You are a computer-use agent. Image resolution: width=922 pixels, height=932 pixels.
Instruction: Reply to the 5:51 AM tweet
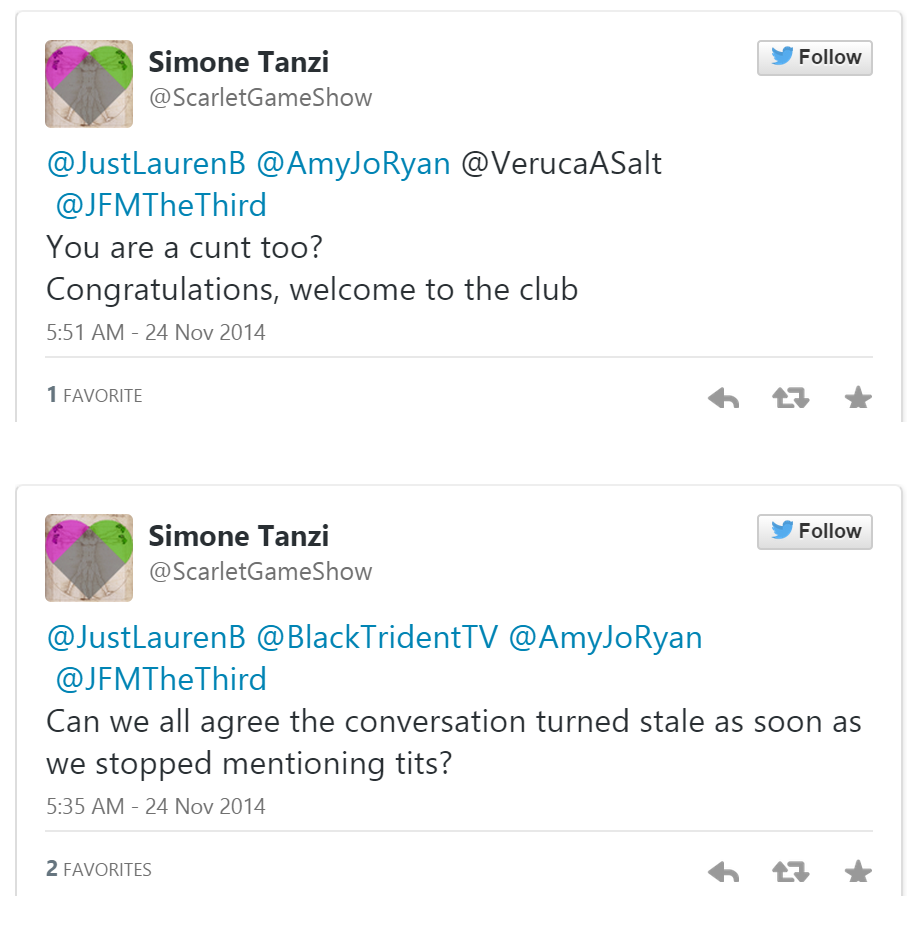pyautogui.click(x=723, y=398)
